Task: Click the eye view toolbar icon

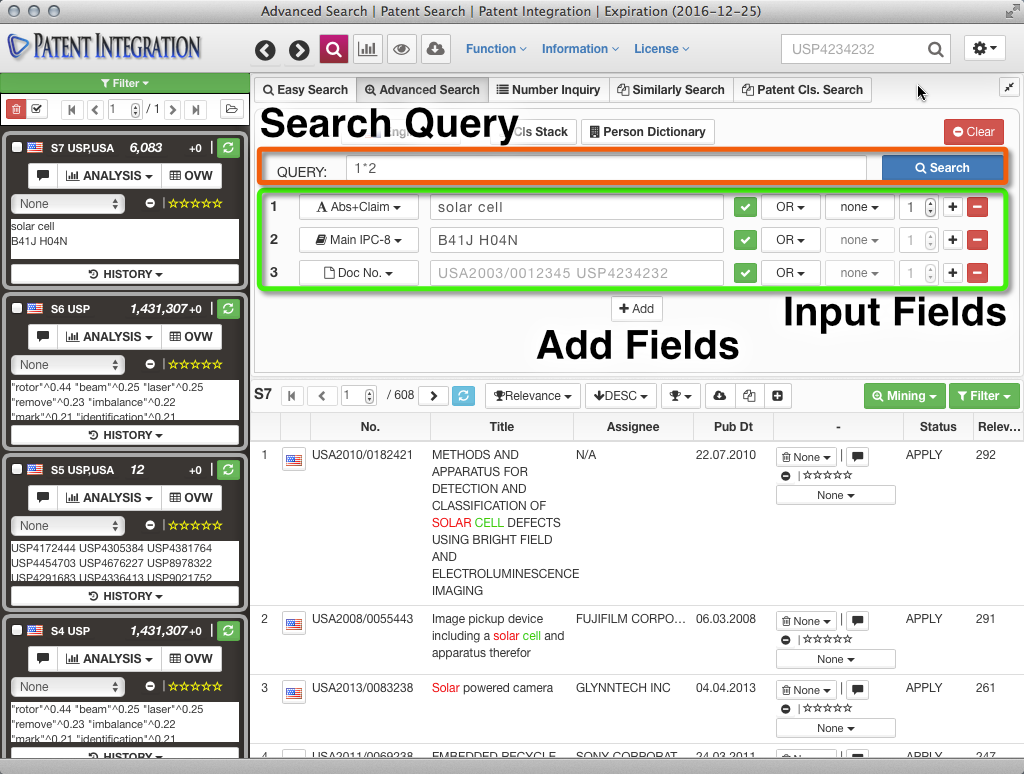Action: [x=402, y=49]
